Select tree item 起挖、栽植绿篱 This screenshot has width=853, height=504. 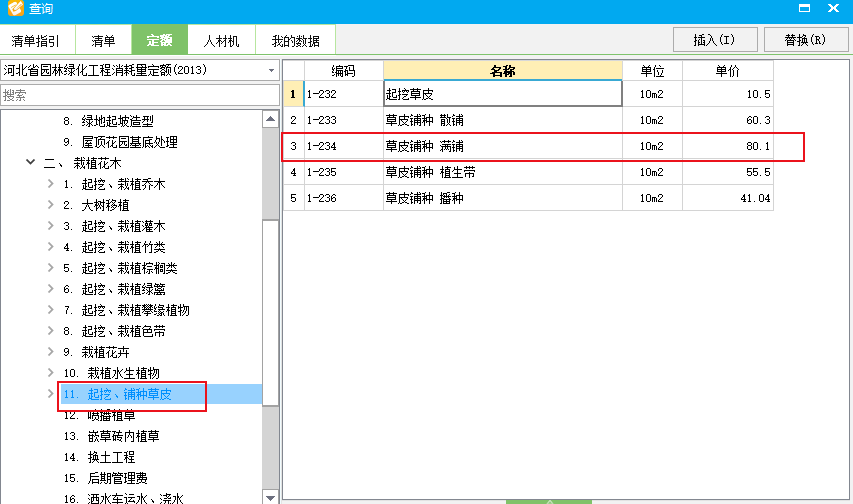pos(114,289)
